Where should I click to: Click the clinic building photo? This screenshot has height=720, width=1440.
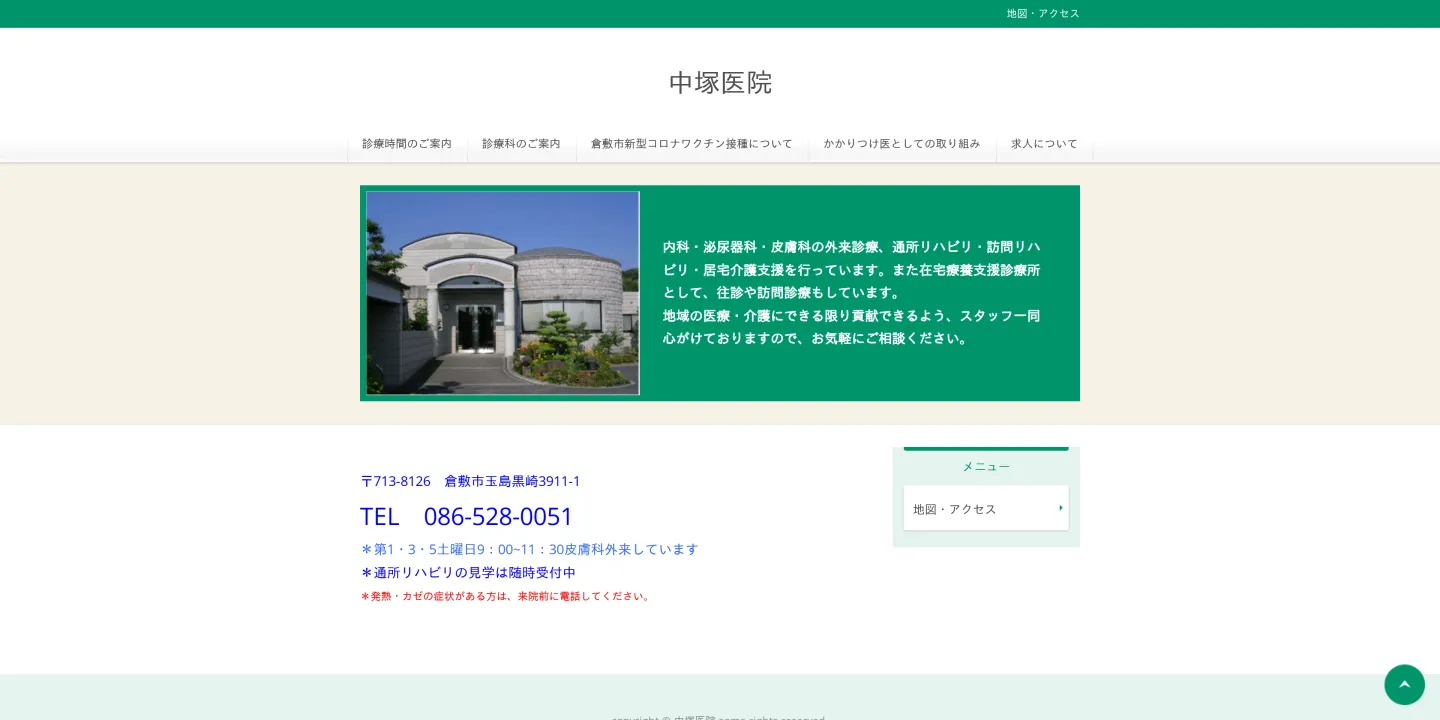pyautogui.click(x=503, y=293)
